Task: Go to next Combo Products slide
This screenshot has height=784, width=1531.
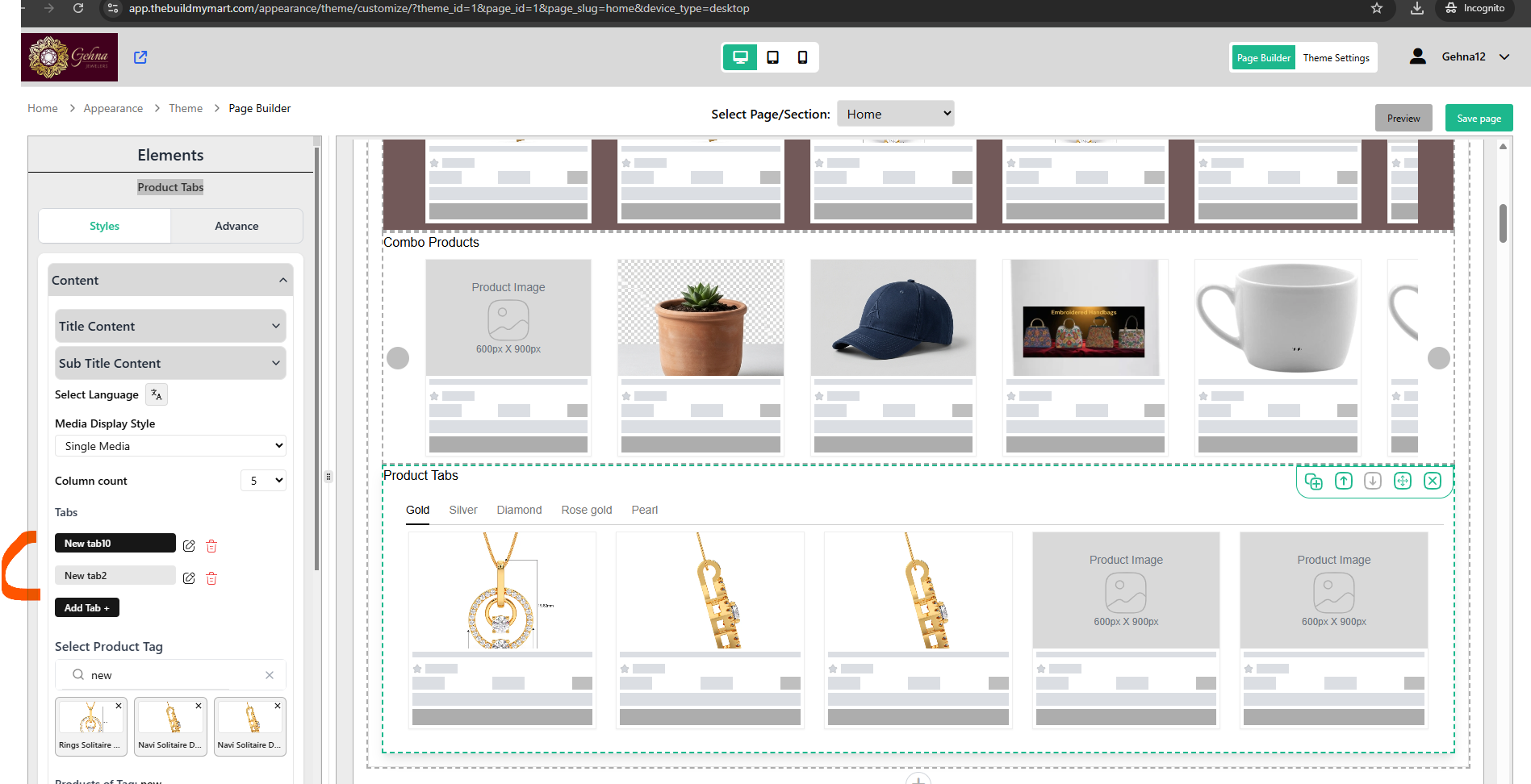Action: point(1439,358)
